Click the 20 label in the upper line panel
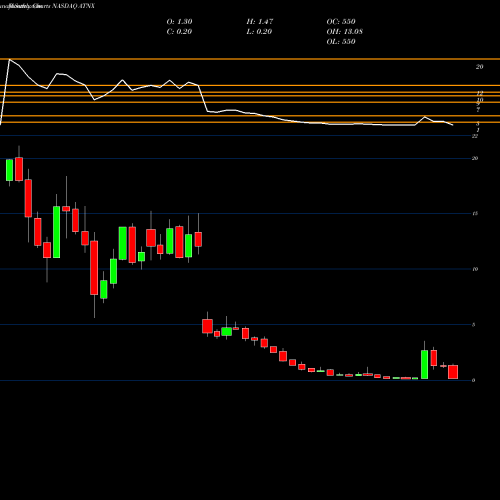The image size is (500, 500). coord(479,67)
